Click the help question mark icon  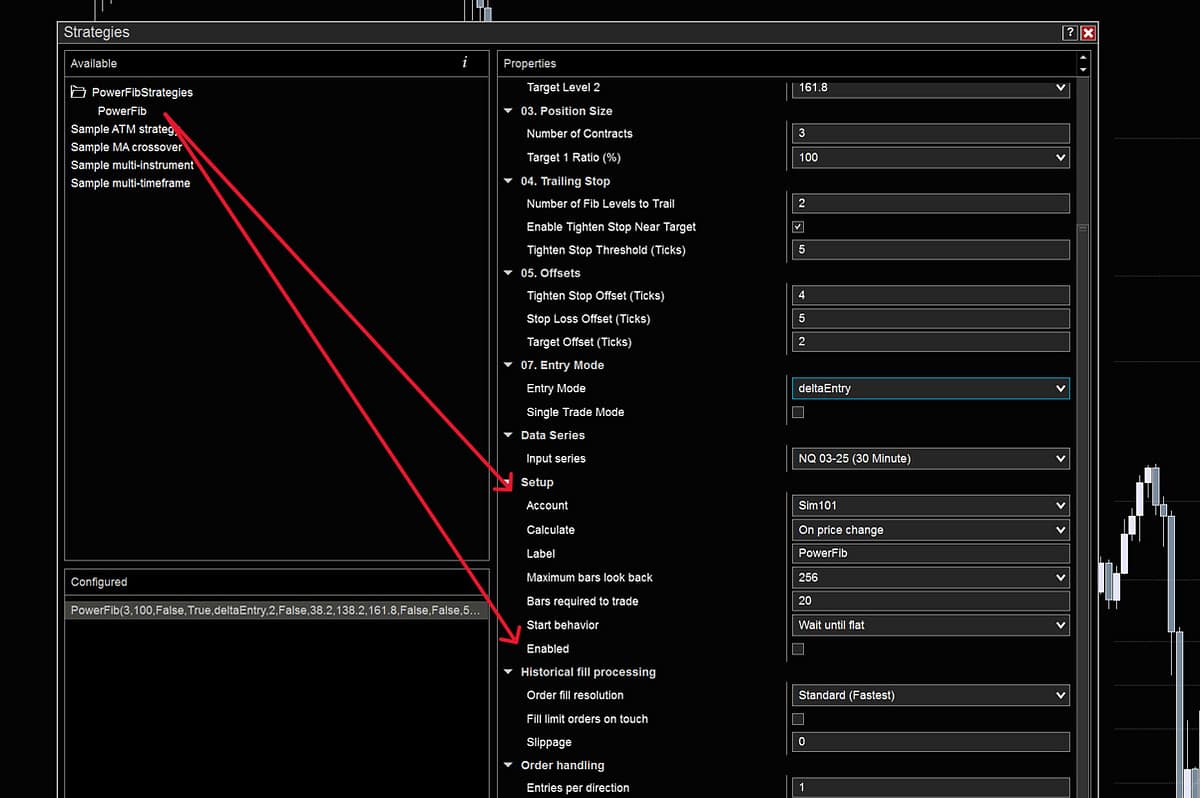tap(1069, 33)
